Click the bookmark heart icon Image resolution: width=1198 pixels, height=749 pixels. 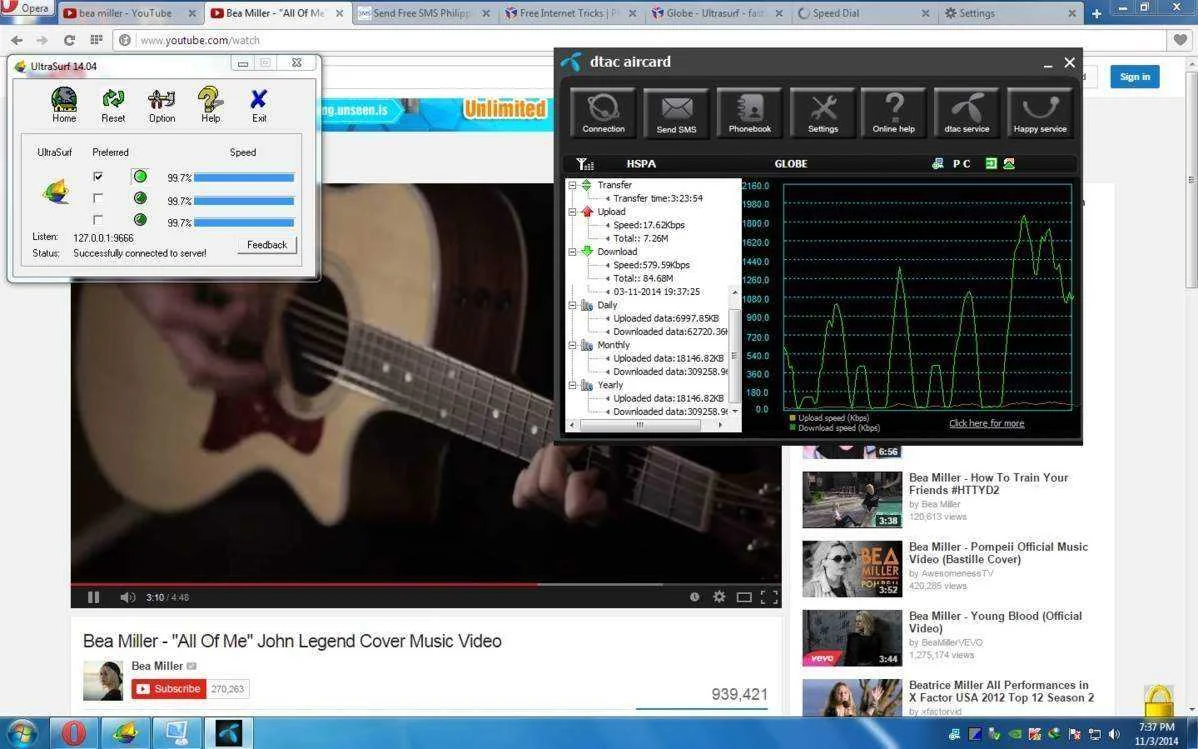pos(1180,40)
